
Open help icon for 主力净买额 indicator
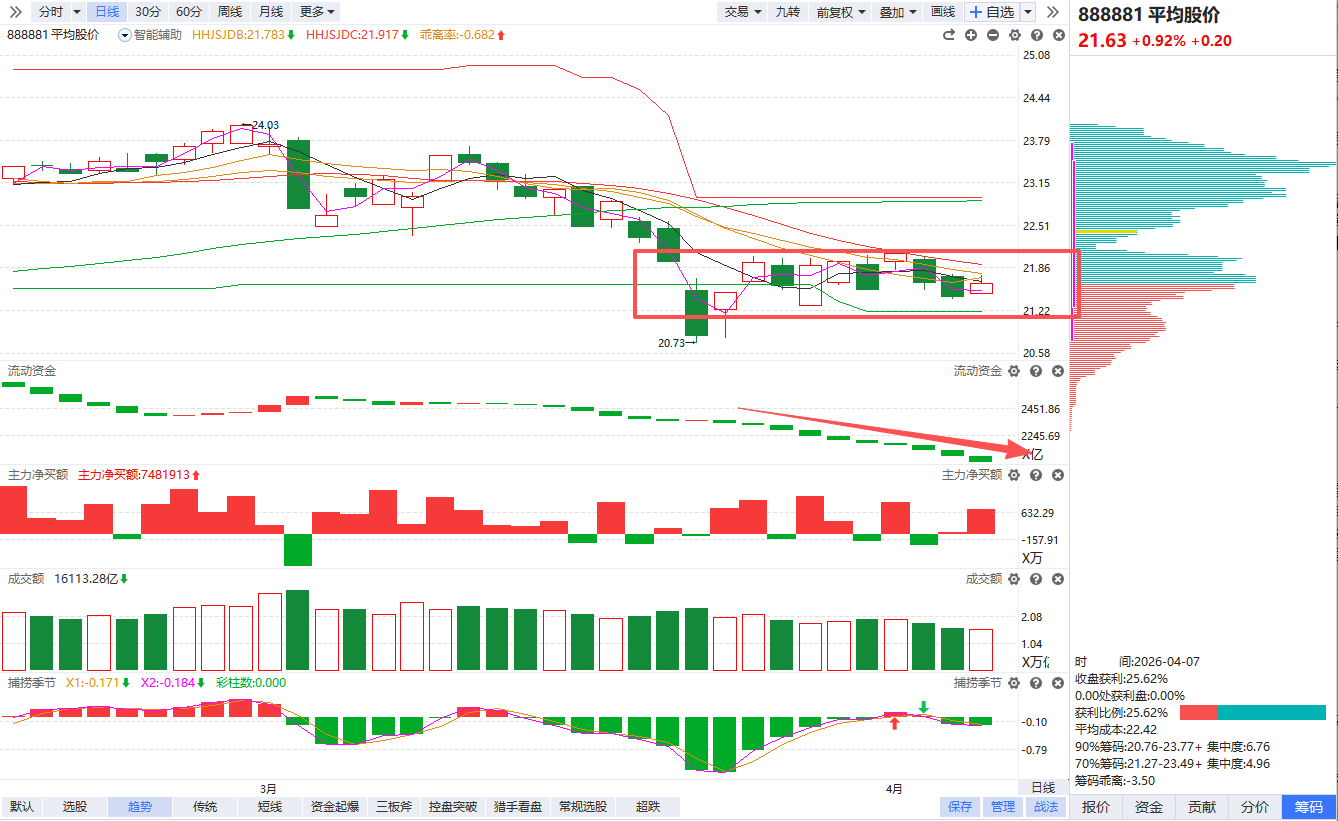[x=1036, y=475]
